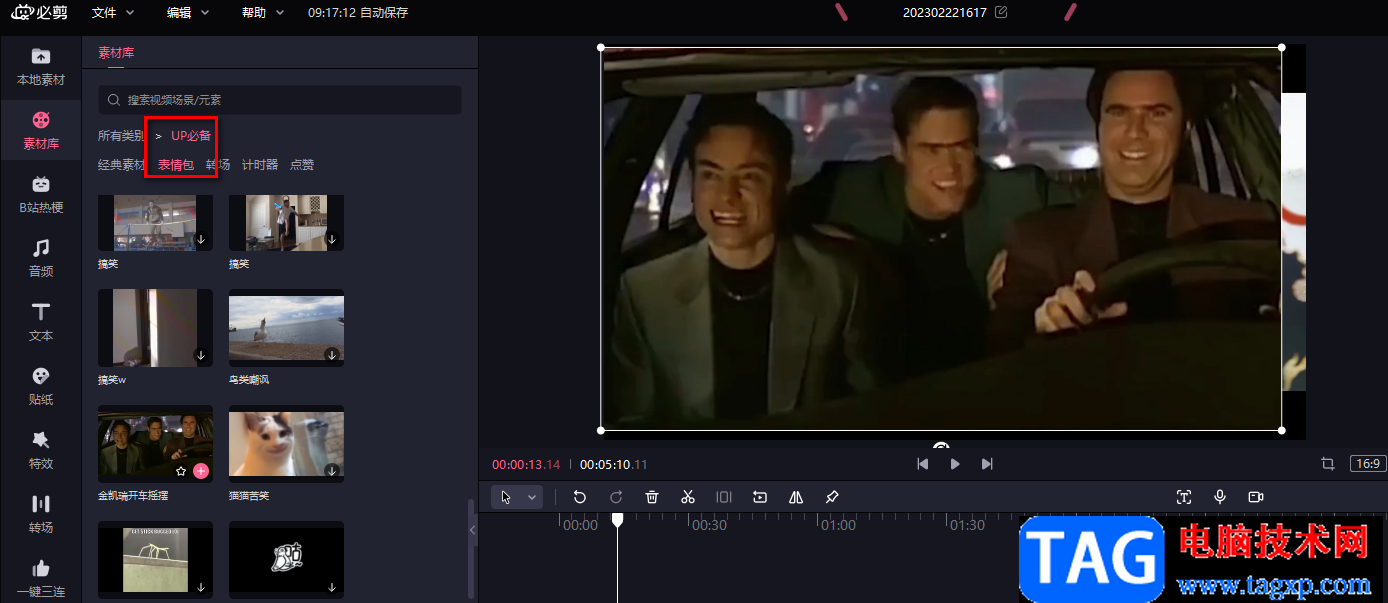The width and height of the screenshot is (1388, 603).
Task: Click the 必剪 app logo
Action: [40, 12]
